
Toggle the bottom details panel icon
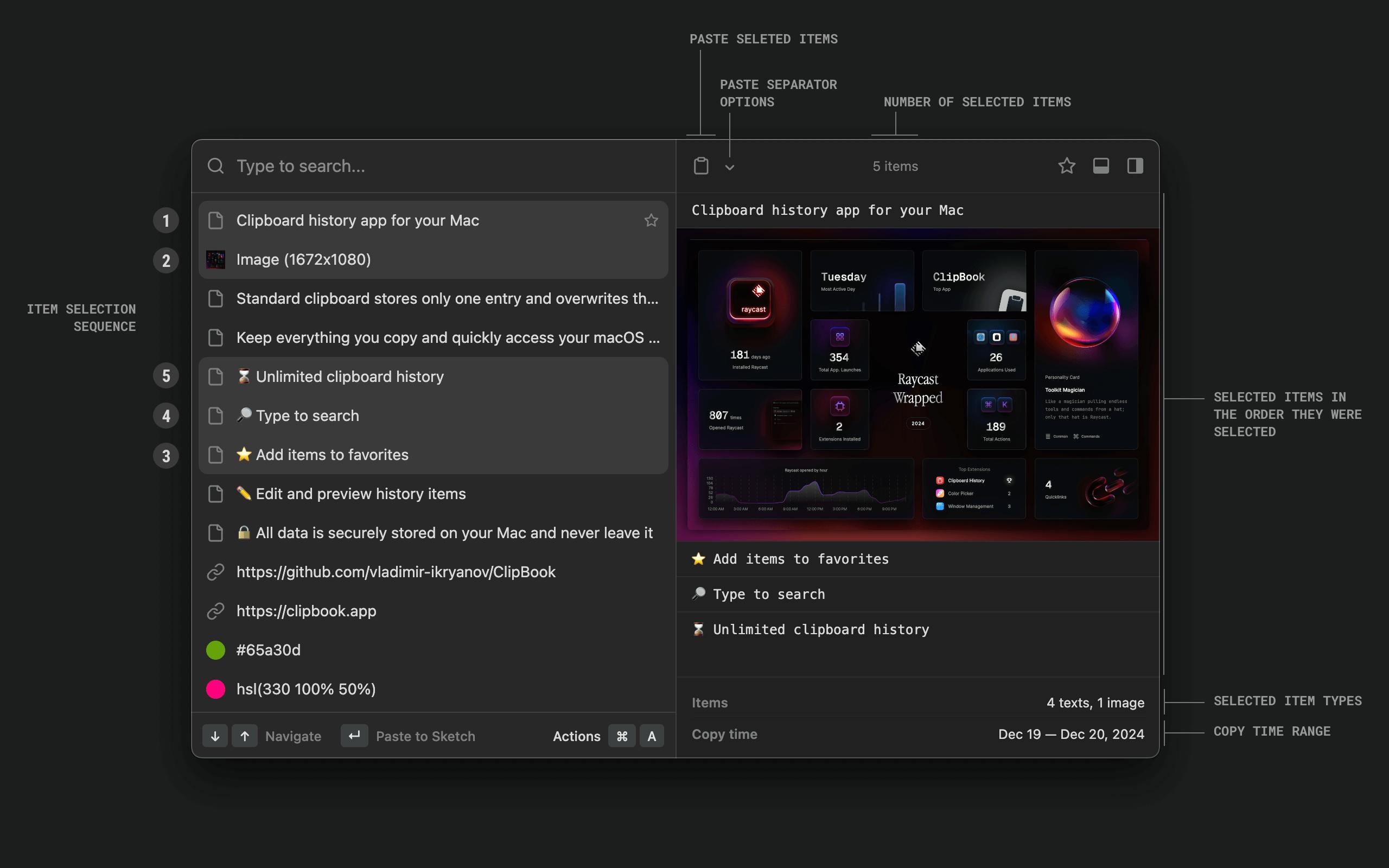click(x=1101, y=166)
